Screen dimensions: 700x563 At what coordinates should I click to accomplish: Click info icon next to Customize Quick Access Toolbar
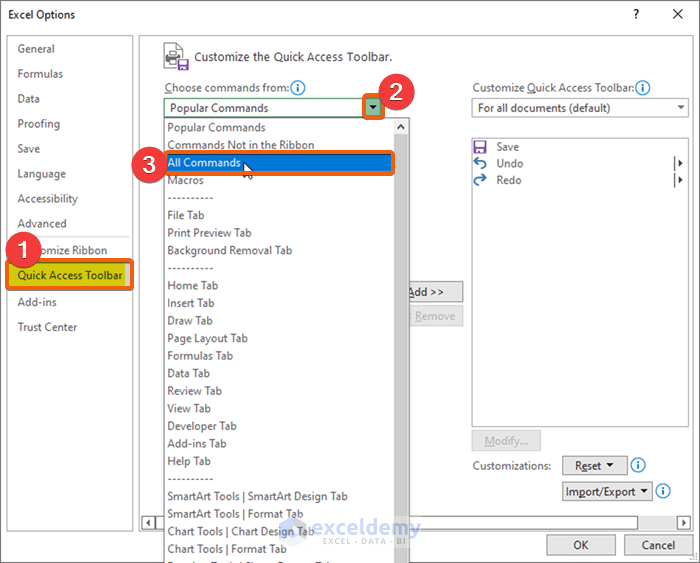pos(642,88)
